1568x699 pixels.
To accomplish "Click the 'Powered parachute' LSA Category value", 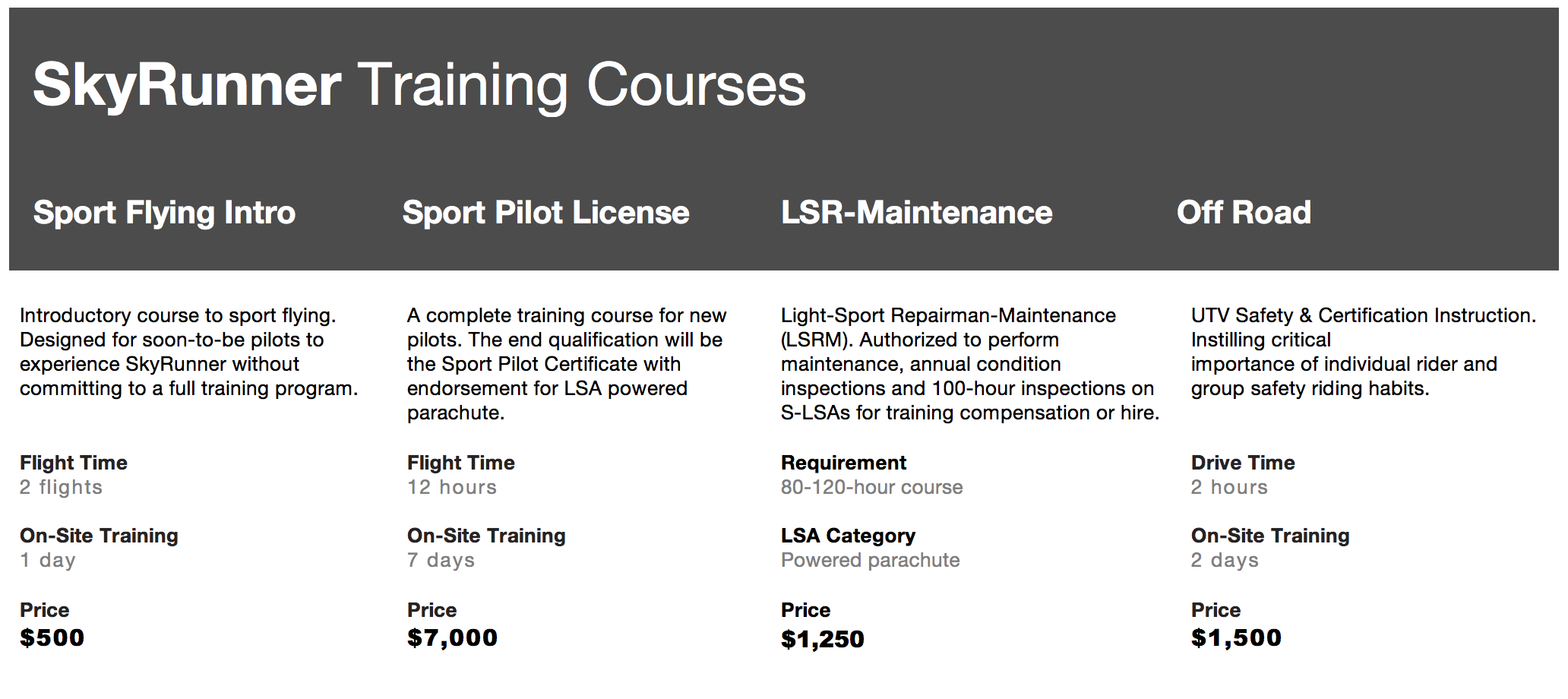I will pyautogui.click(x=871, y=560).
